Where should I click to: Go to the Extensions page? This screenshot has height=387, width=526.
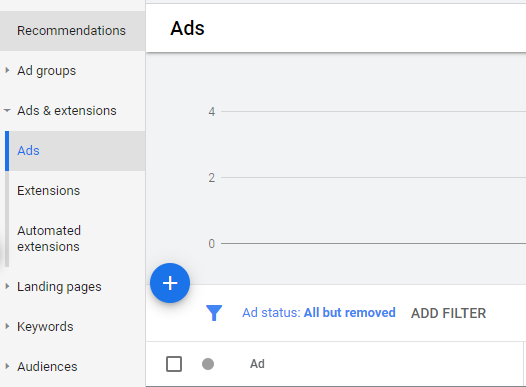(x=49, y=190)
